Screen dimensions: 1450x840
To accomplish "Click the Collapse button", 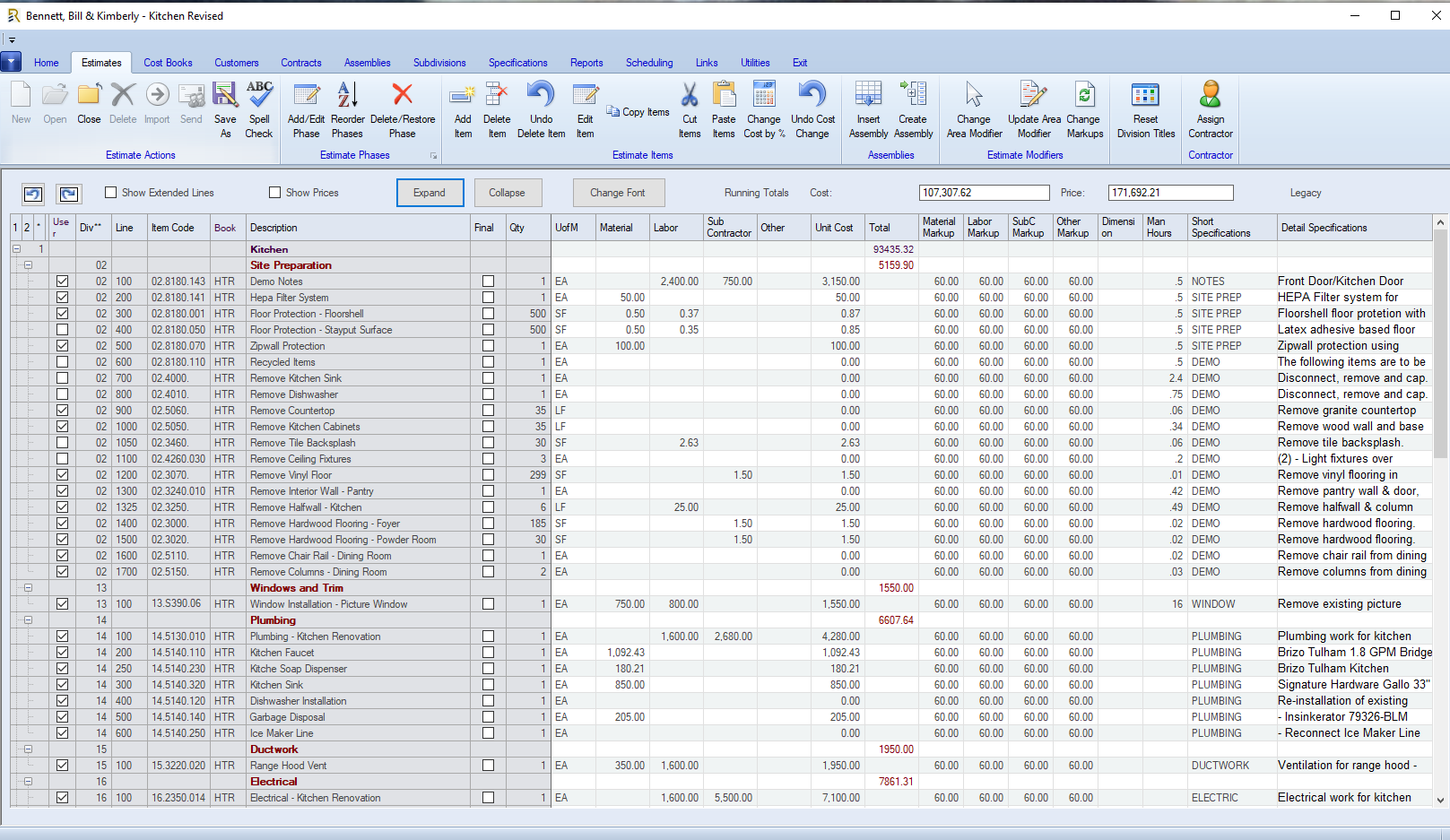I will click(507, 193).
